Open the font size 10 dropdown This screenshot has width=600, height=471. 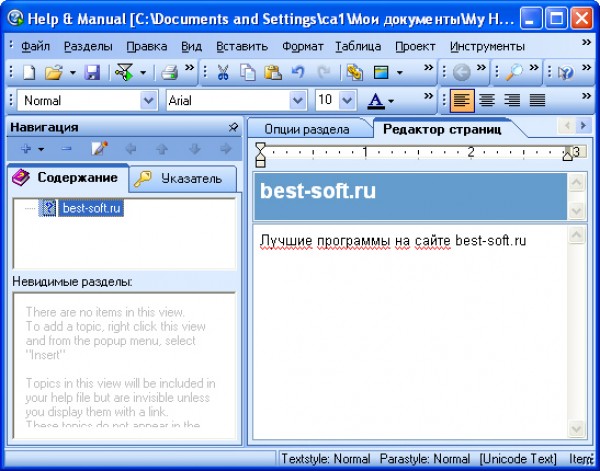(347, 101)
